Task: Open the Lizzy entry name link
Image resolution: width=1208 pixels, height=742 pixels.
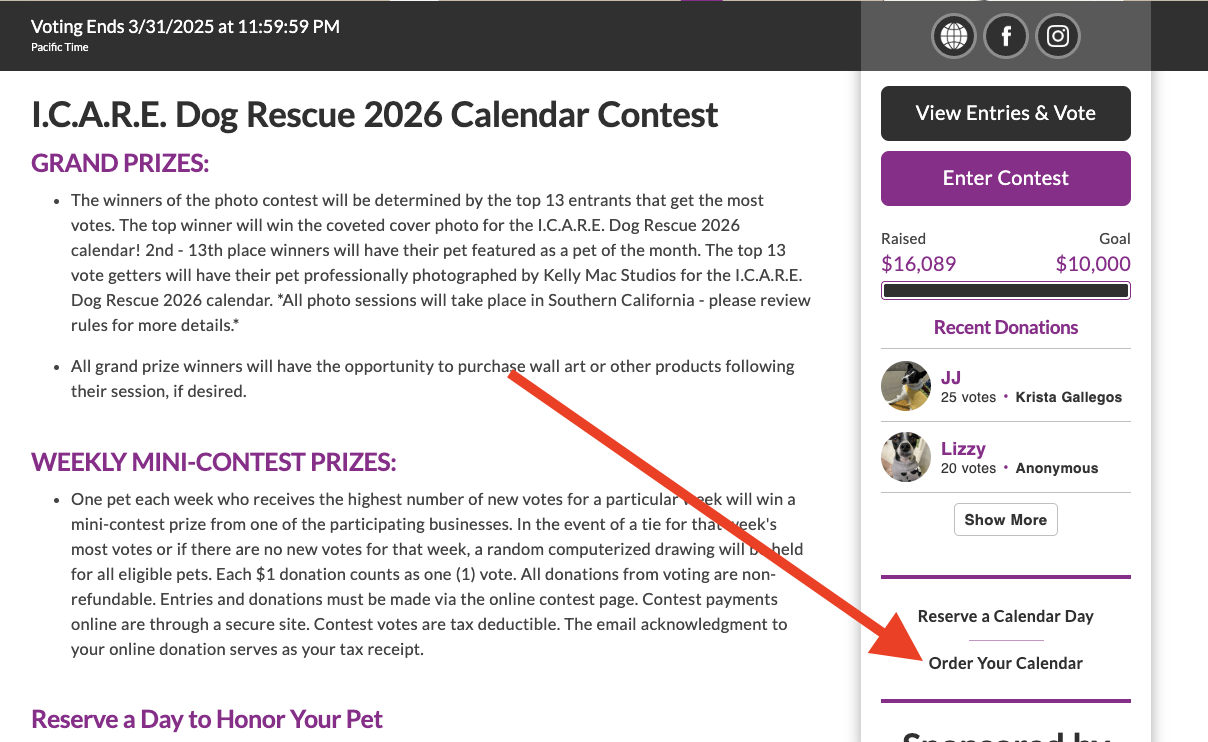Action: 963,449
